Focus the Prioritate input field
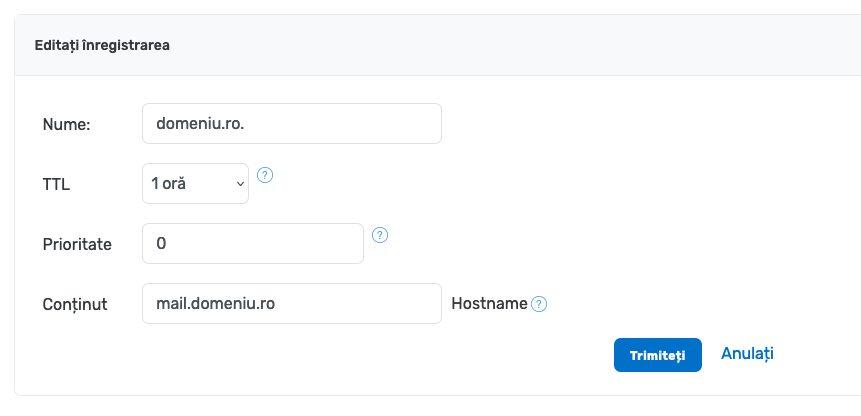 click(x=252, y=244)
